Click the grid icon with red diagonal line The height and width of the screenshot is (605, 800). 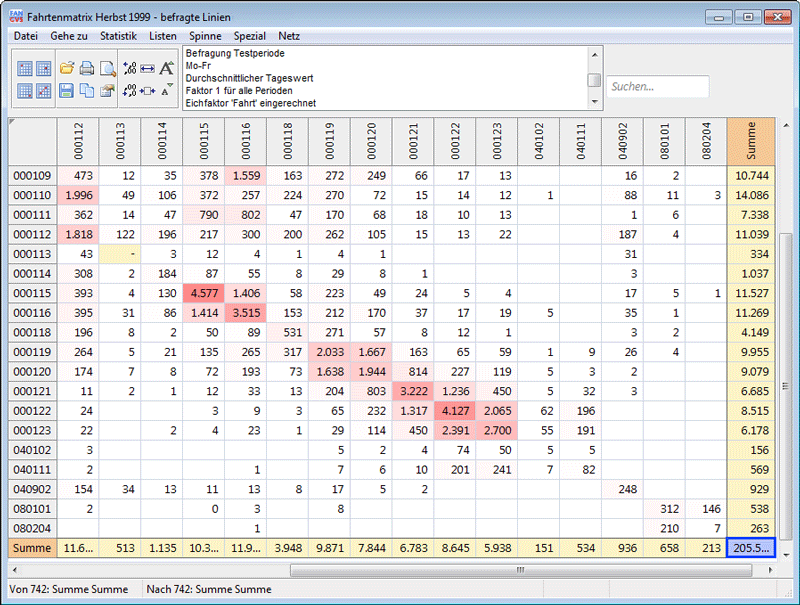pyautogui.click(x=44, y=91)
